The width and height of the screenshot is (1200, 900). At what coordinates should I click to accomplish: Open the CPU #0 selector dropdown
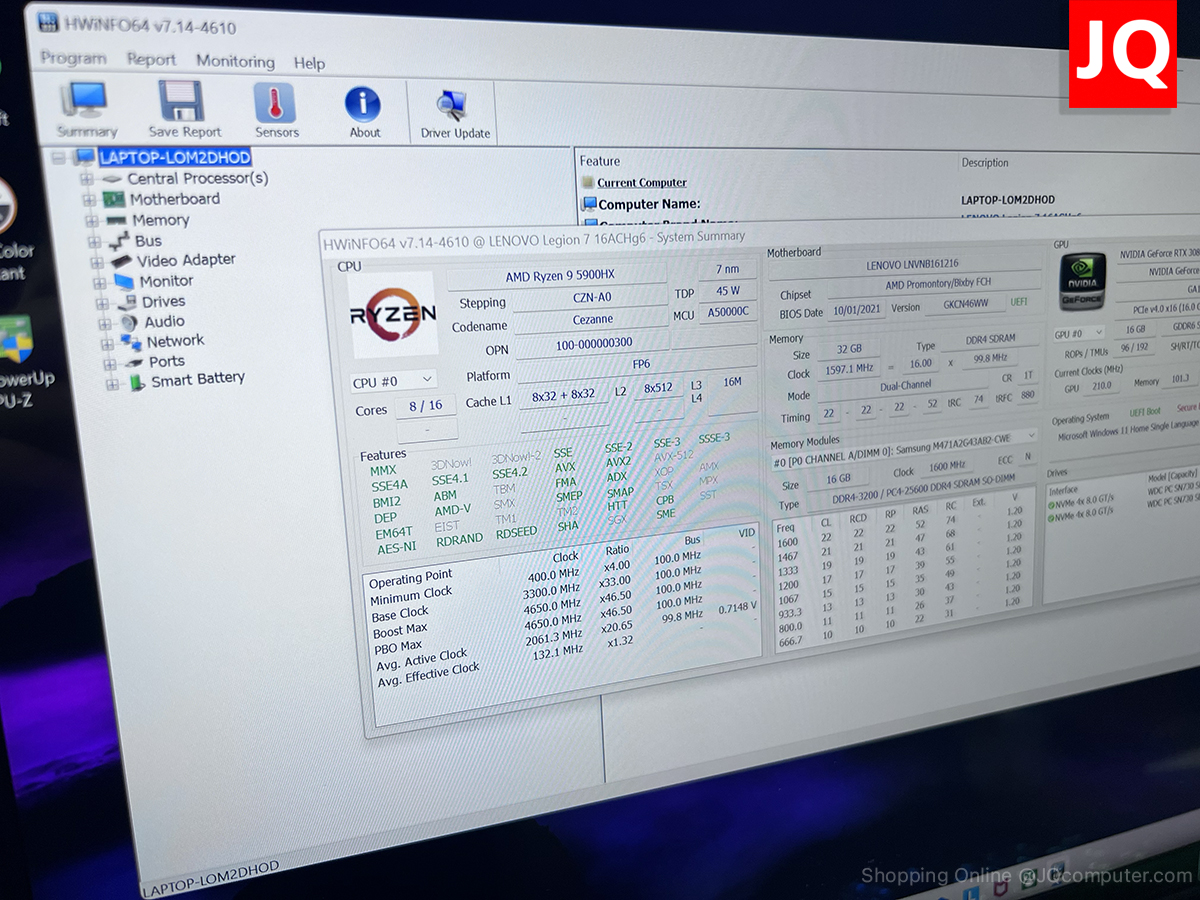[x=394, y=381]
